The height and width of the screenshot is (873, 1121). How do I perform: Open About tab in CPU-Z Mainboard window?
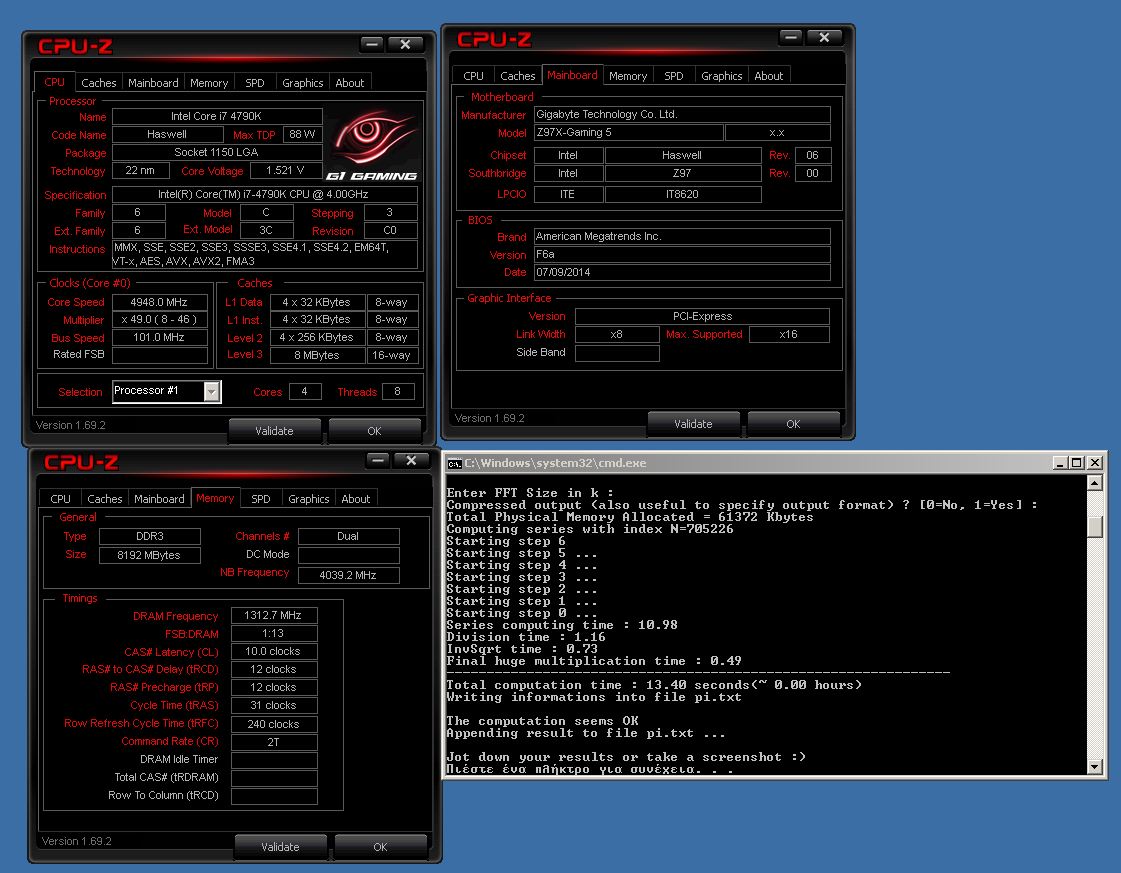769,76
